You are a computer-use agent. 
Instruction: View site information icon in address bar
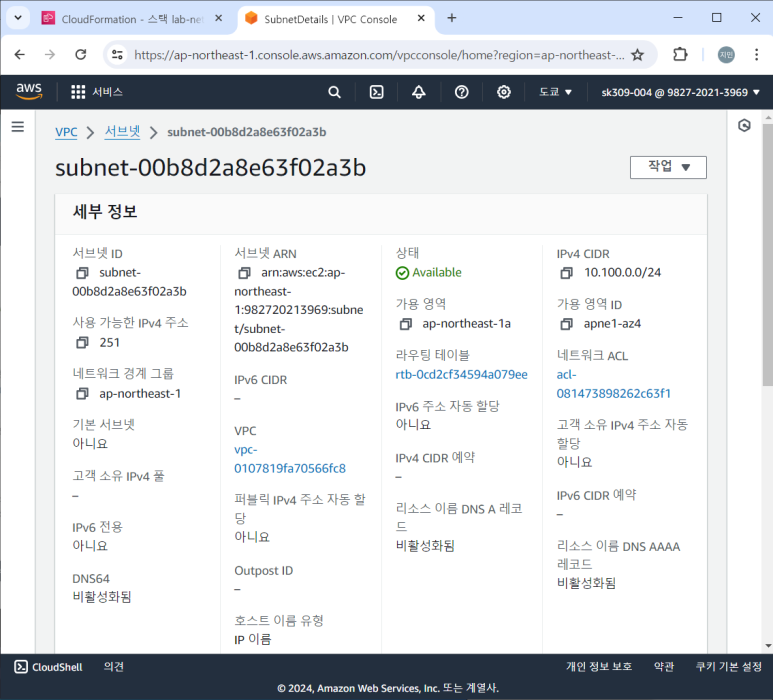click(x=117, y=55)
